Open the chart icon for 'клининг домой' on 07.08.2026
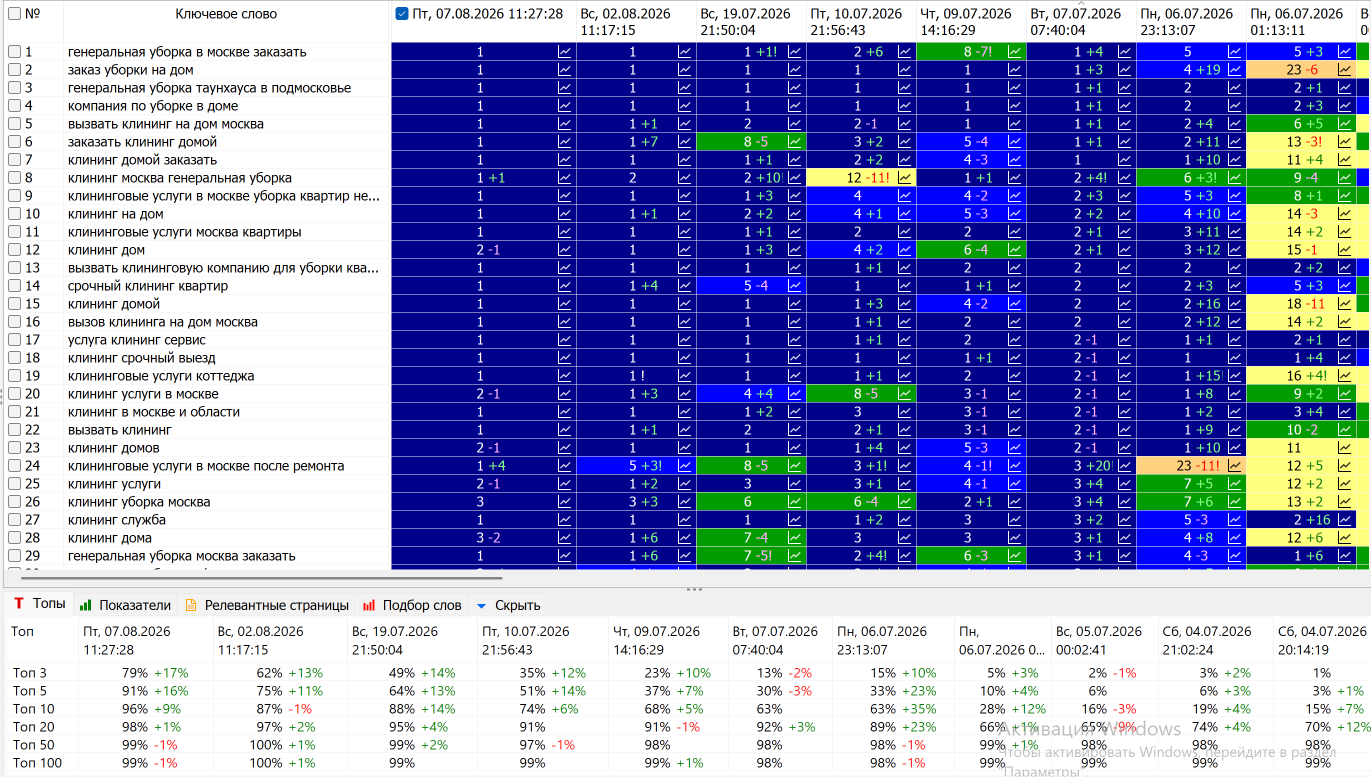 tap(565, 304)
